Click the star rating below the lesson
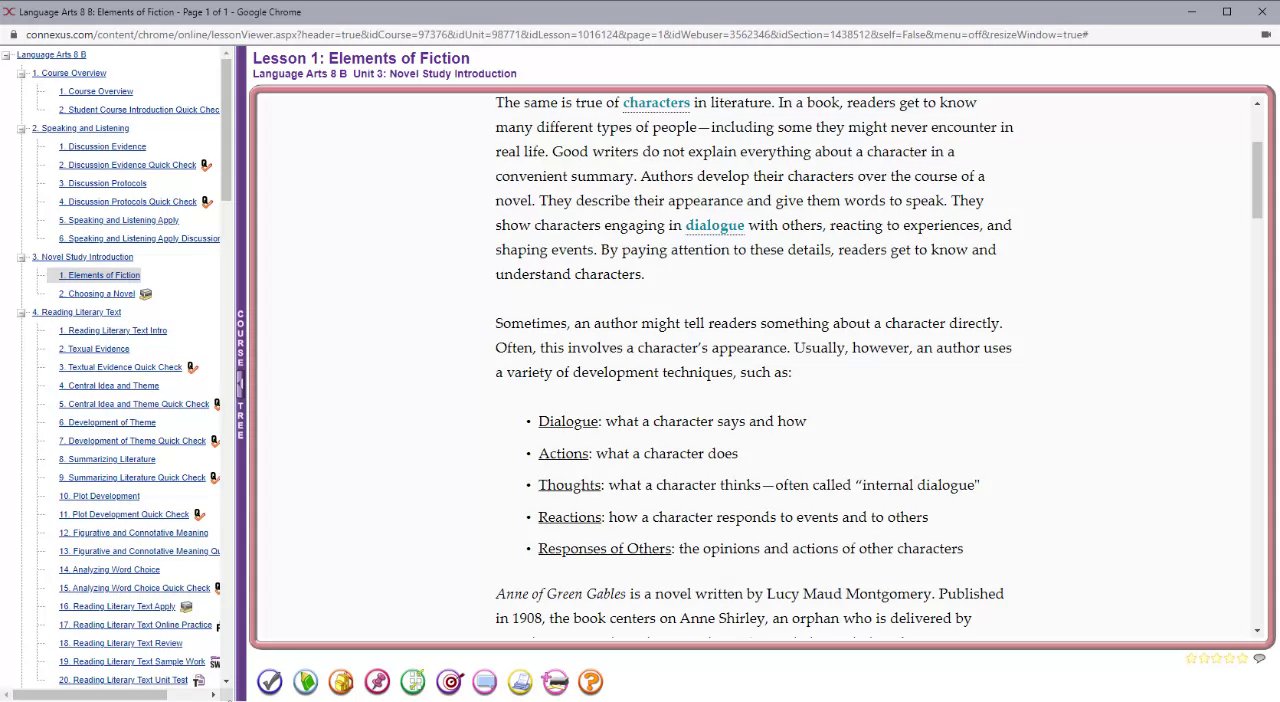Screen dimensions: 1280x702 tap(1217, 658)
